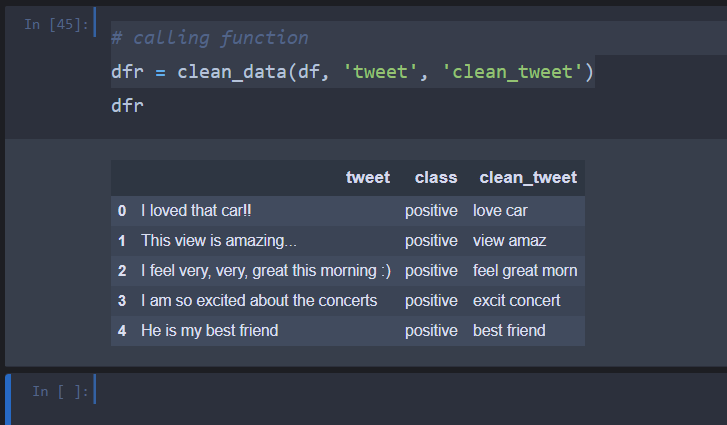This screenshot has width=727, height=425.
Task: Select row index 3 in the table
Action: (122, 301)
